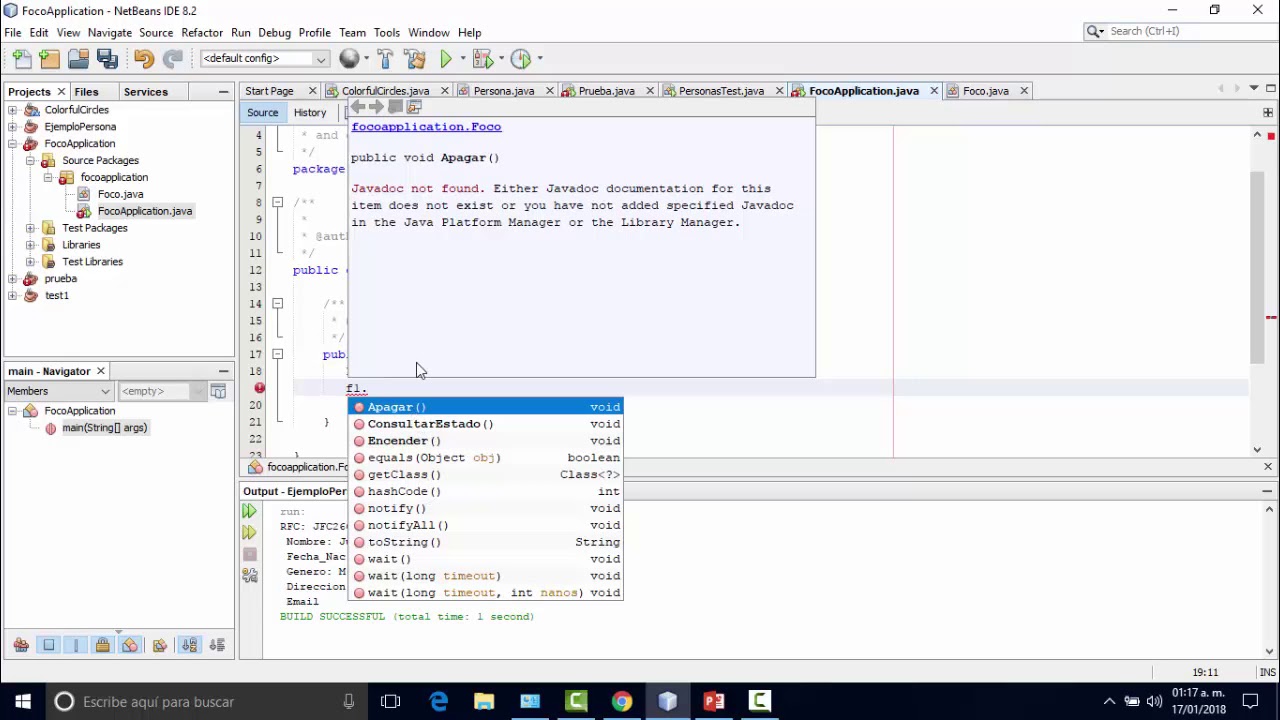This screenshot has height=720, width=1280.
Task: Click the Undo arrow icon
Action: [143, 59]
